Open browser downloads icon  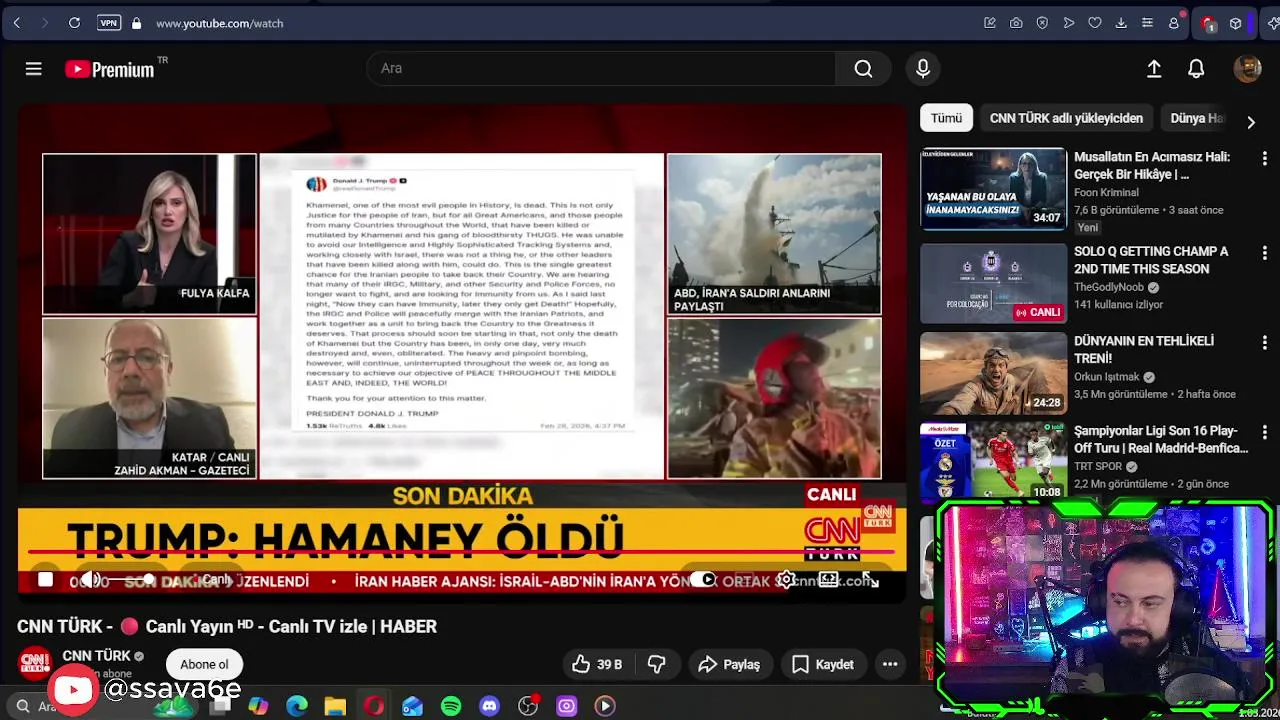(x=1121, y=23)
